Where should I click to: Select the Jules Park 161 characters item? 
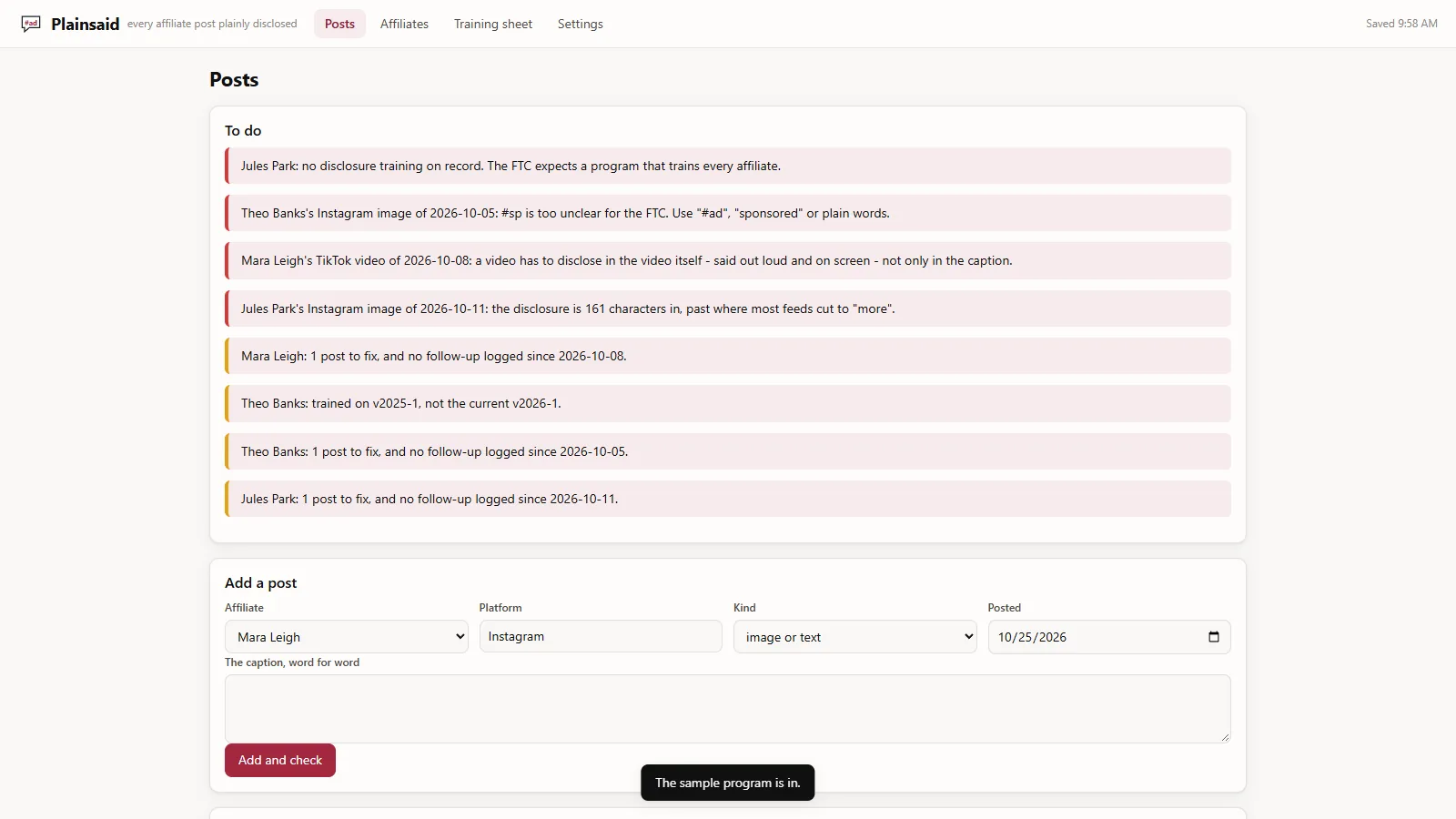click(x=728, y=308)
